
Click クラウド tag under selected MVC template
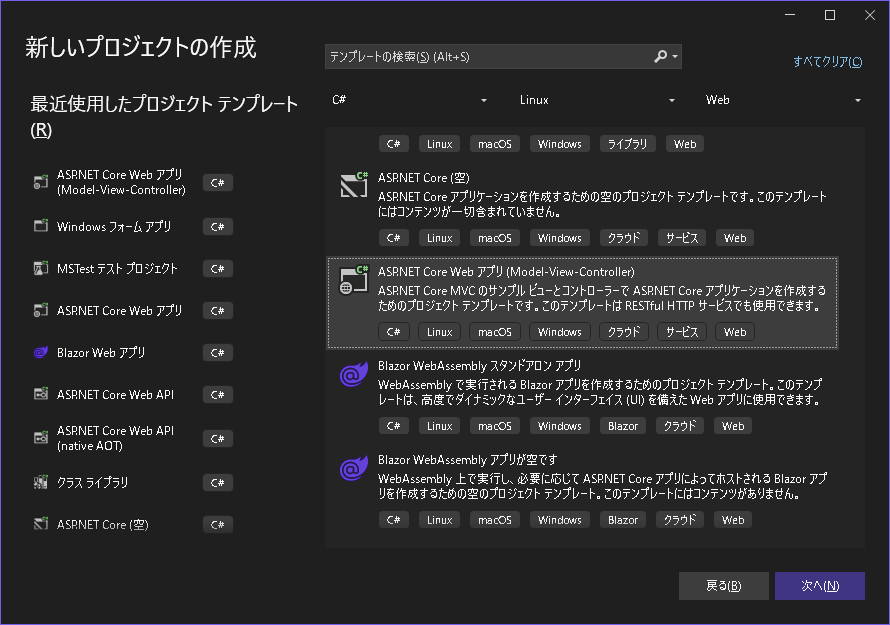(x=624, y=332)
